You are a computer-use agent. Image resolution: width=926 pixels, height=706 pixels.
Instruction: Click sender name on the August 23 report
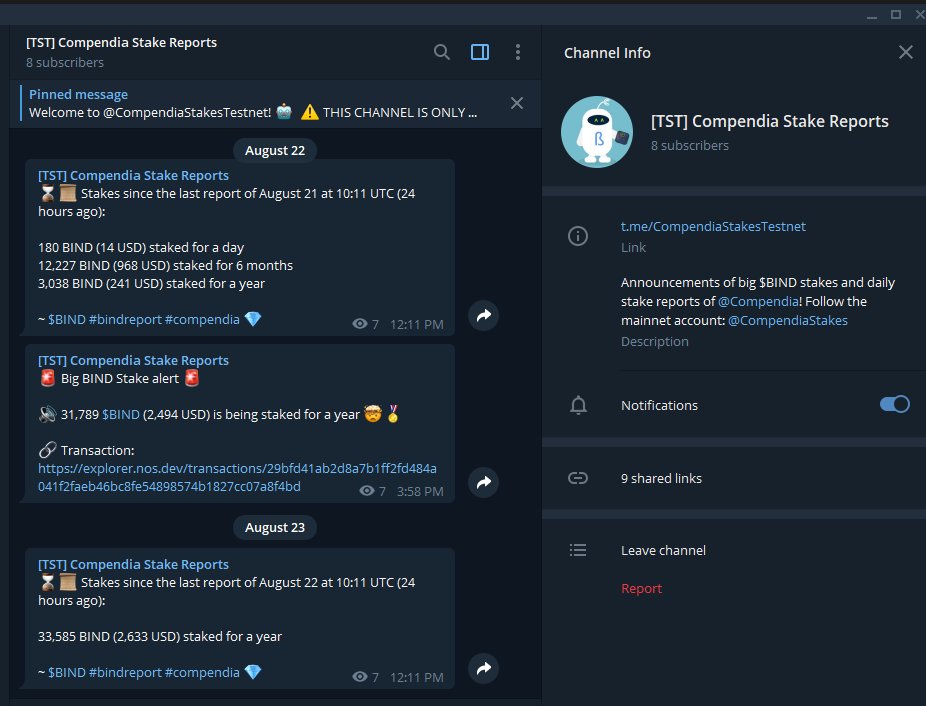pos(133,564)
